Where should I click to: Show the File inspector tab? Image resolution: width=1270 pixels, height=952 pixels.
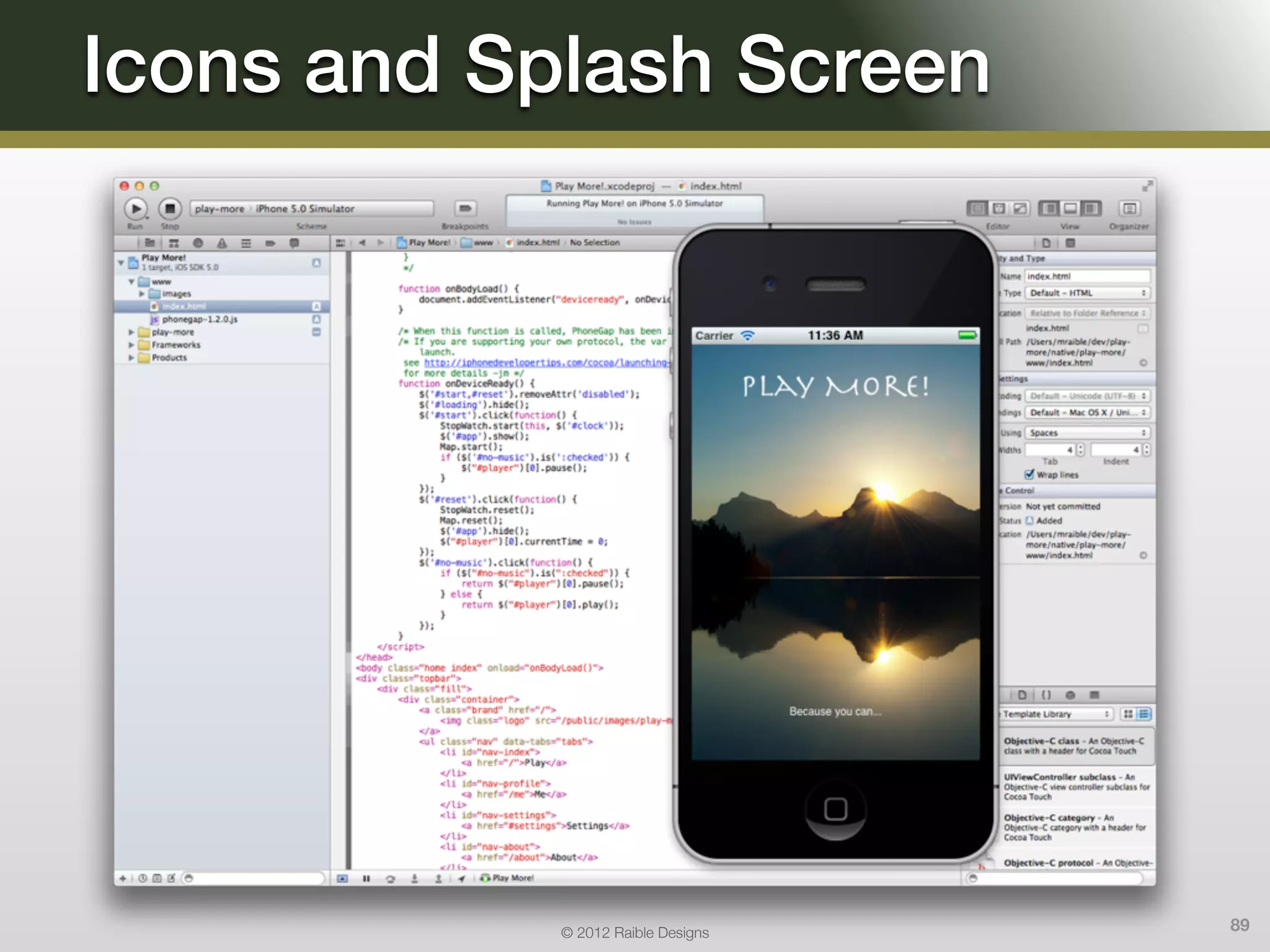pos(1046,243)
